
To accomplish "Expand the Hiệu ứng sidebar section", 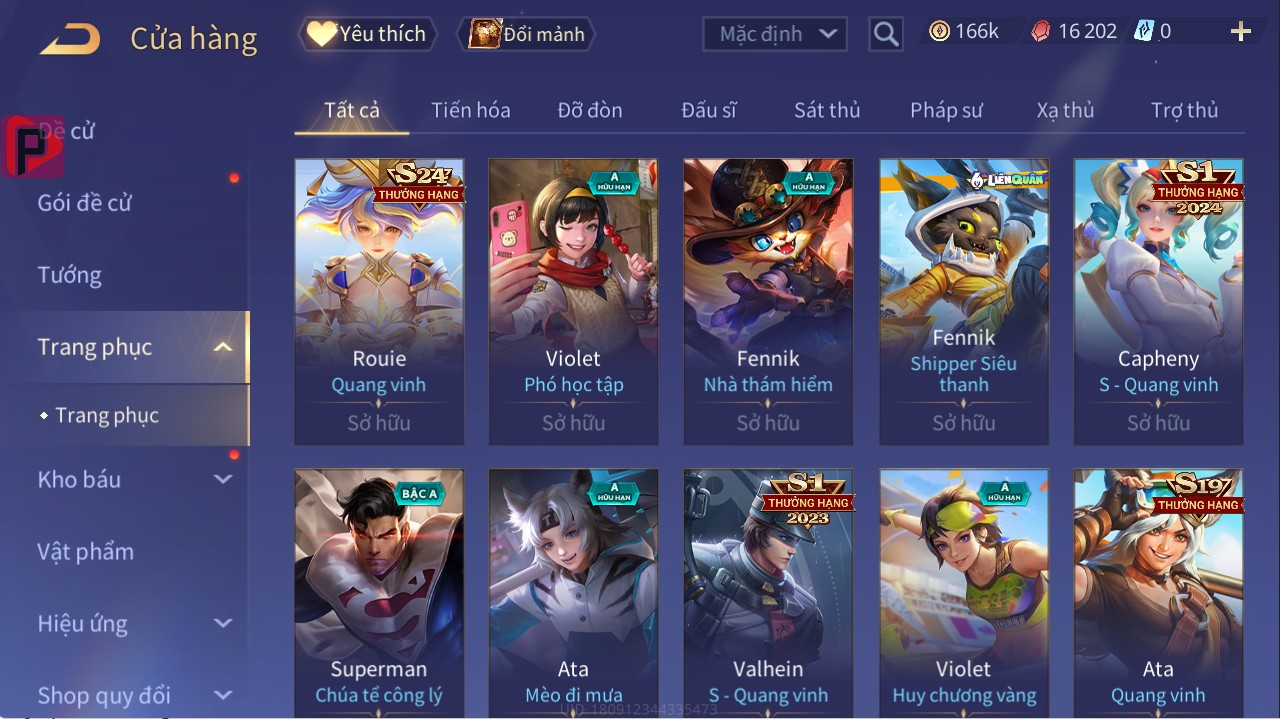I will 223,623.
